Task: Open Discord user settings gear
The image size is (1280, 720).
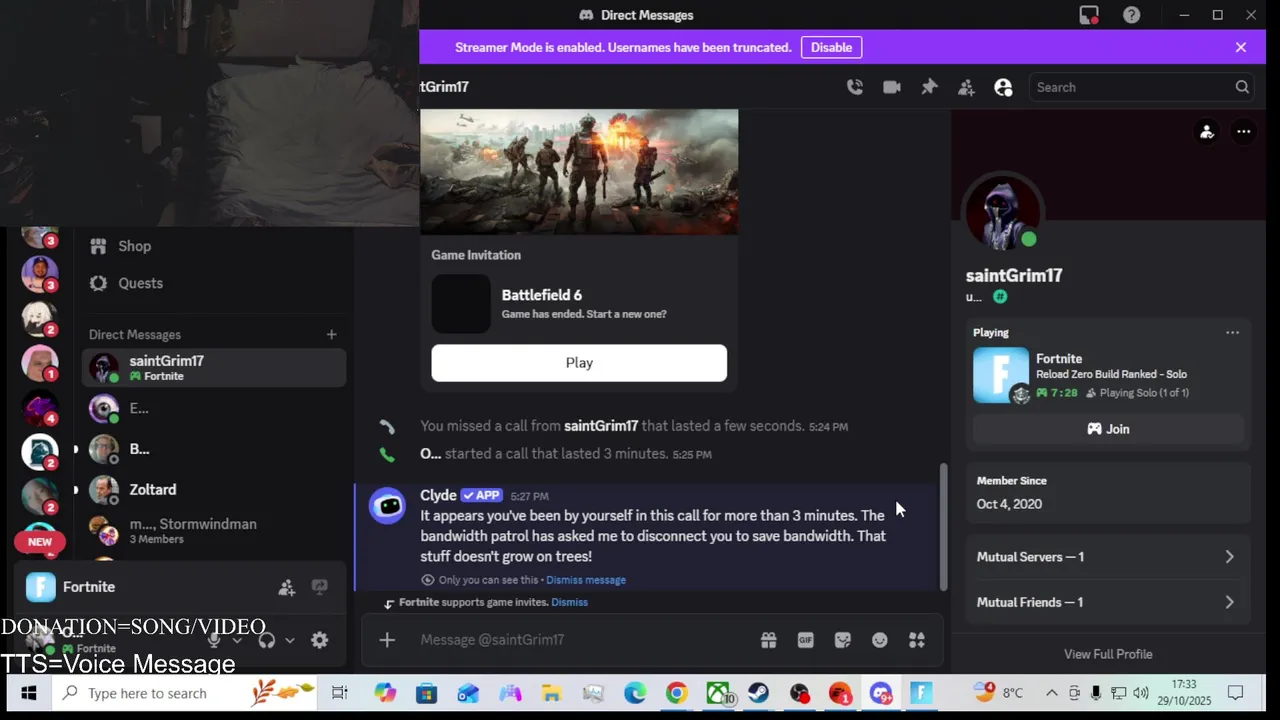Action: [319, 641]
